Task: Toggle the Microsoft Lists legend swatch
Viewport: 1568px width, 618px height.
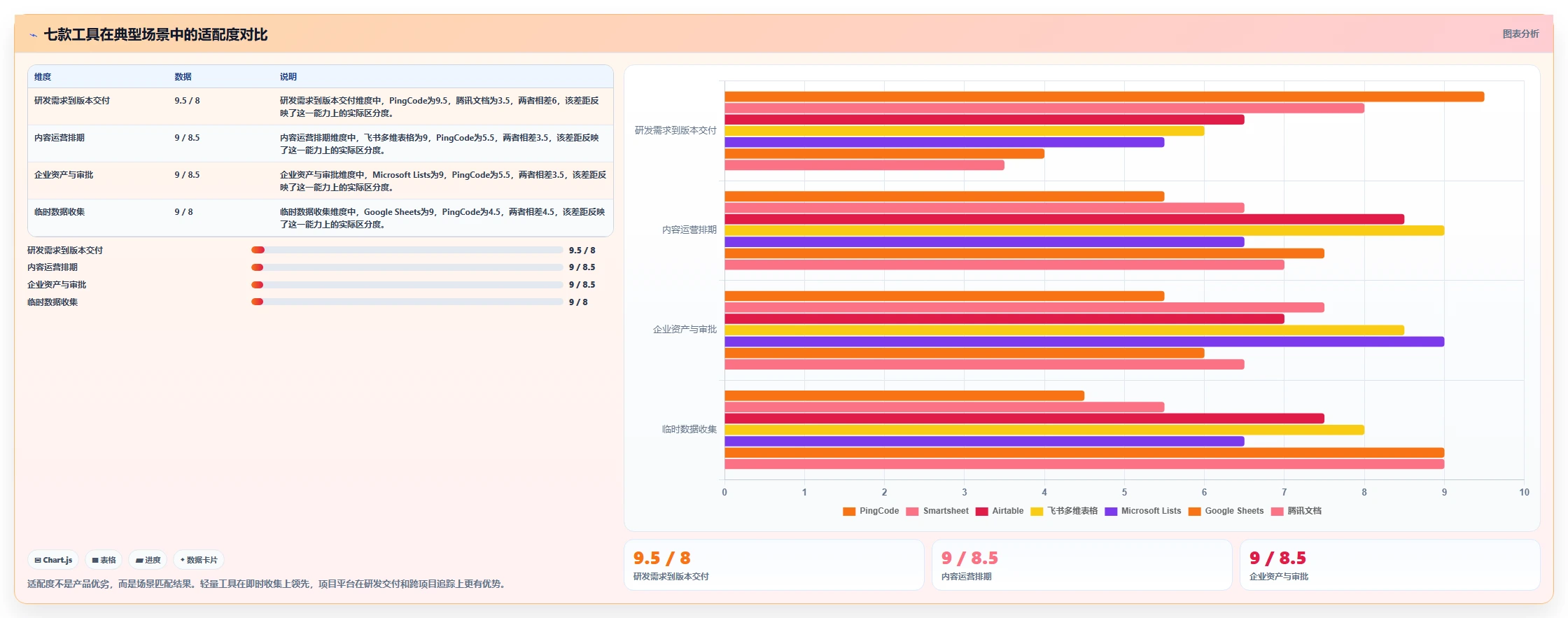Action: tap(1111, 512)
